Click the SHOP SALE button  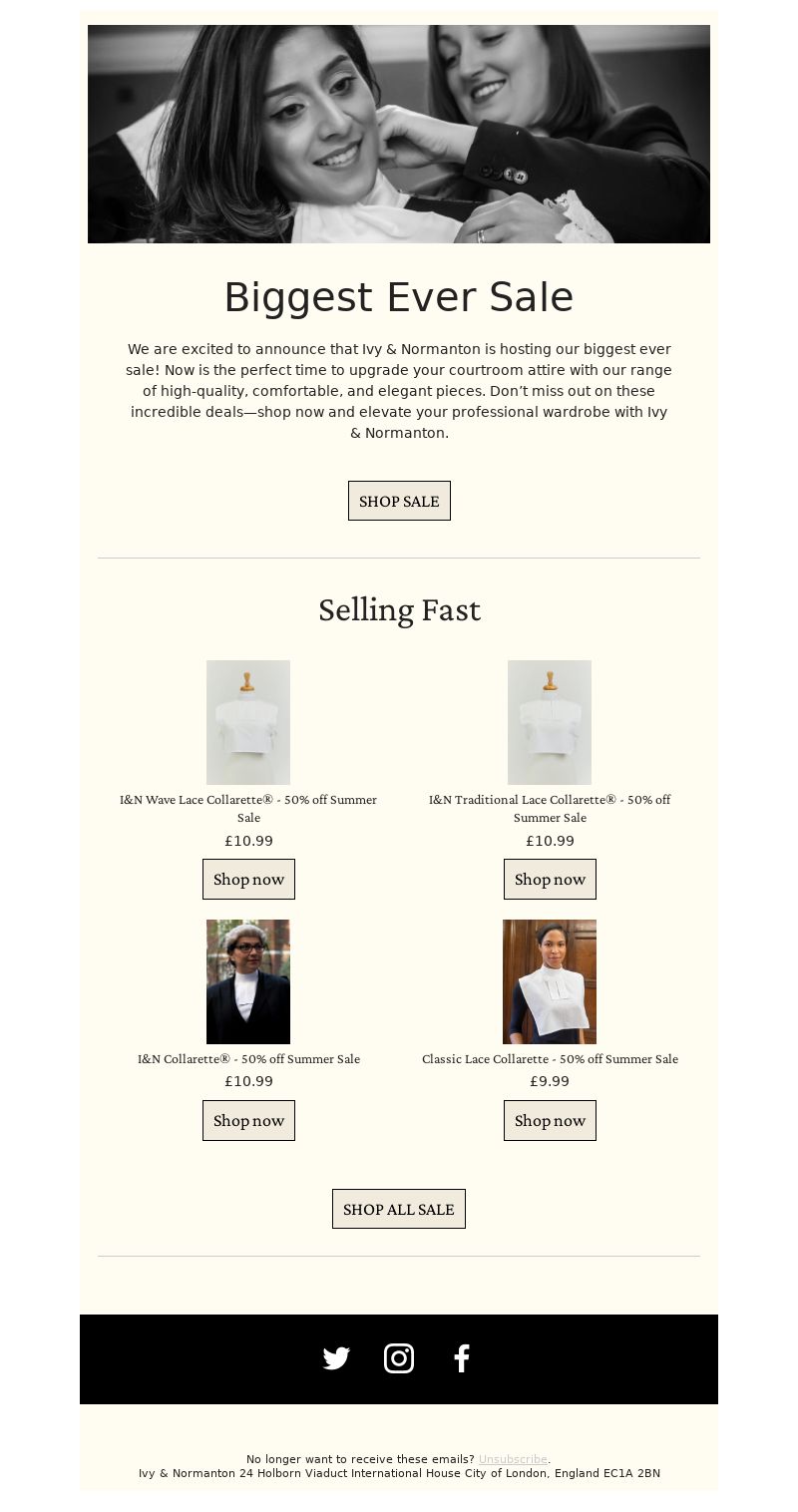(399, 501)
